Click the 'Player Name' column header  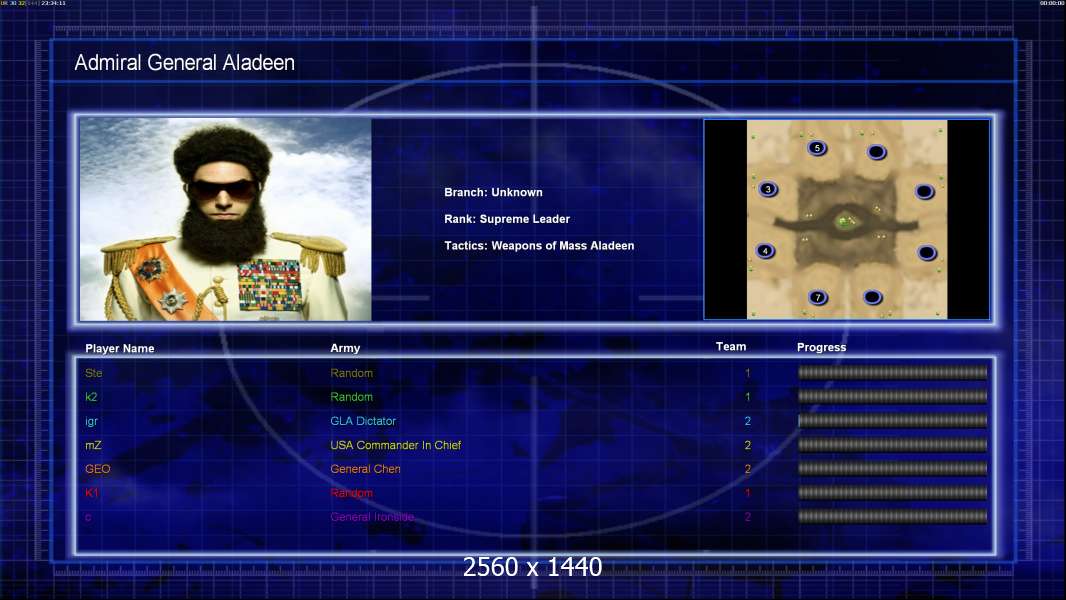[x=120, y=349]
